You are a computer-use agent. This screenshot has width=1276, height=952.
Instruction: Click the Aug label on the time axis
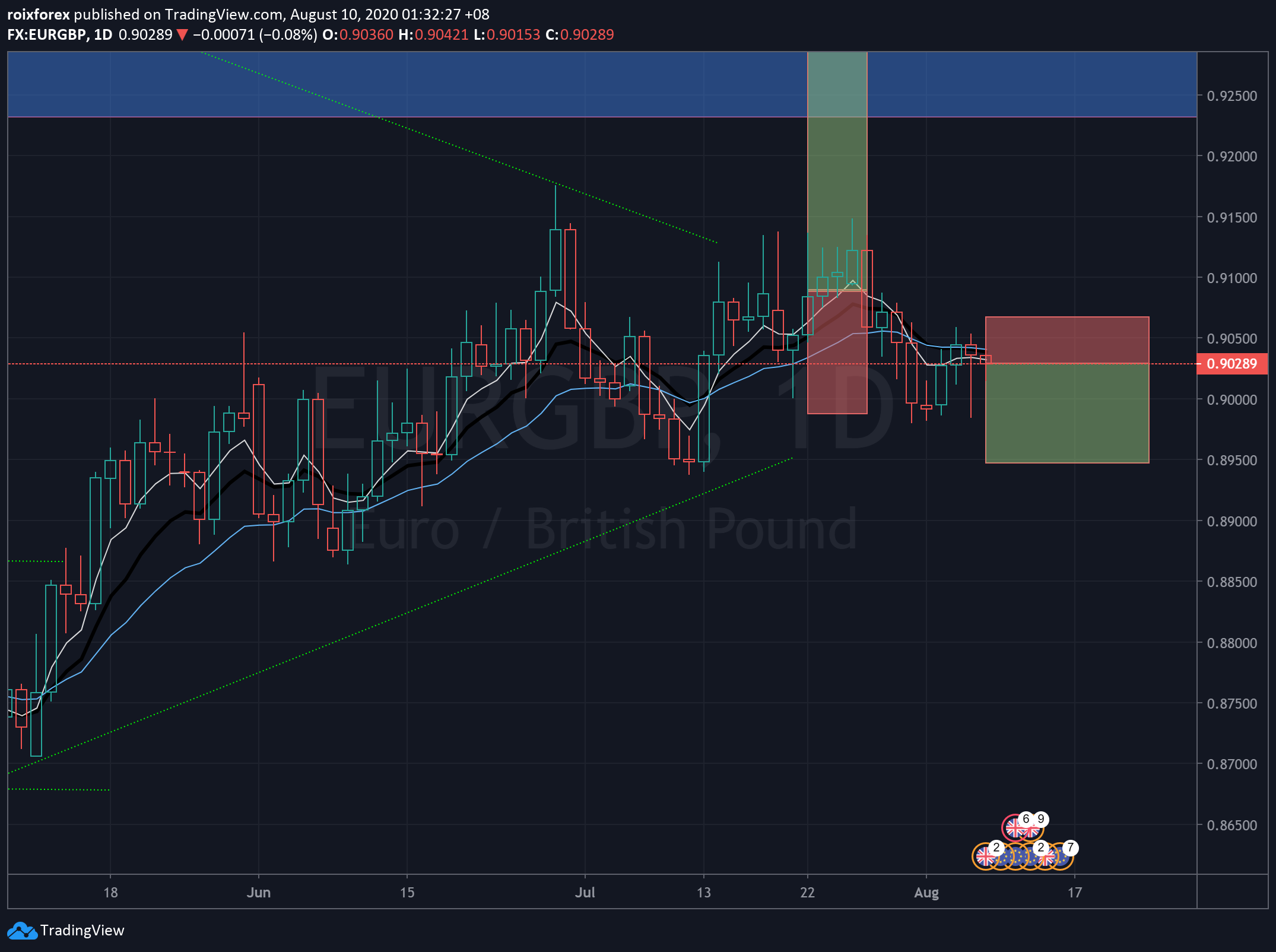click(926, 893)
